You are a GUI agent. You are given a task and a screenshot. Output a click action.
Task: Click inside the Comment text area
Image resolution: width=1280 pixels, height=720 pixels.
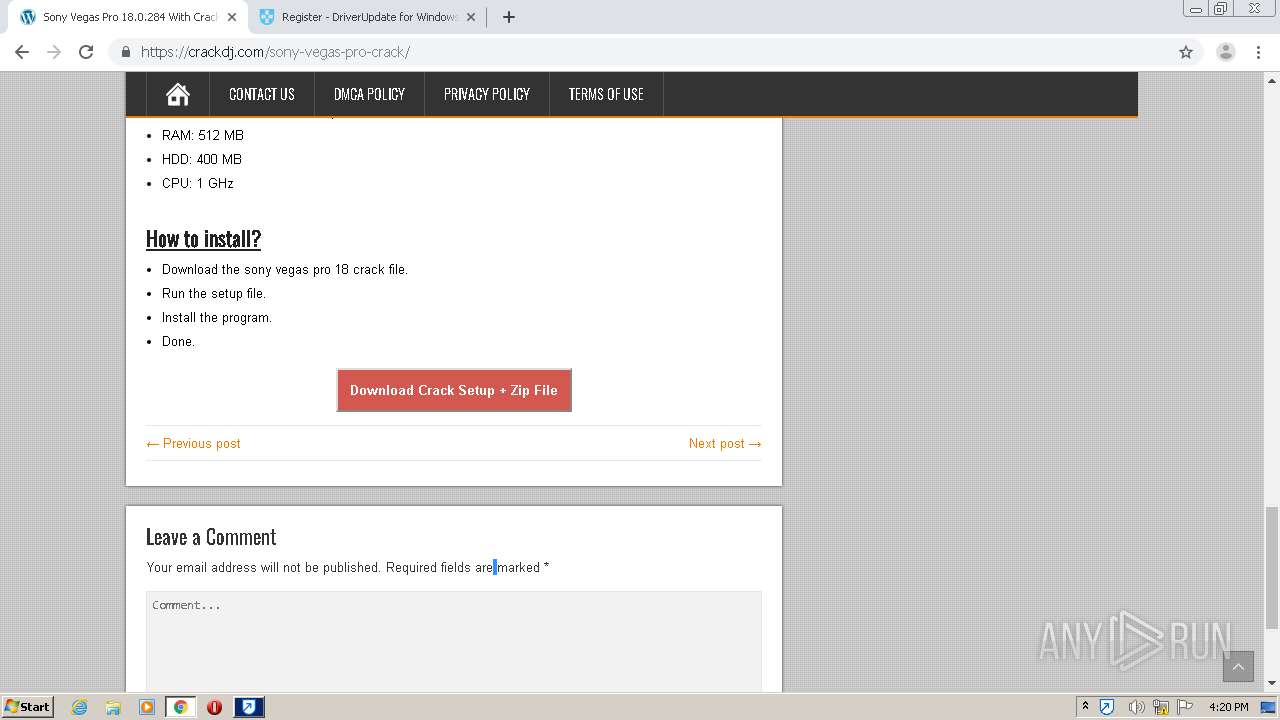click(454, 641)
